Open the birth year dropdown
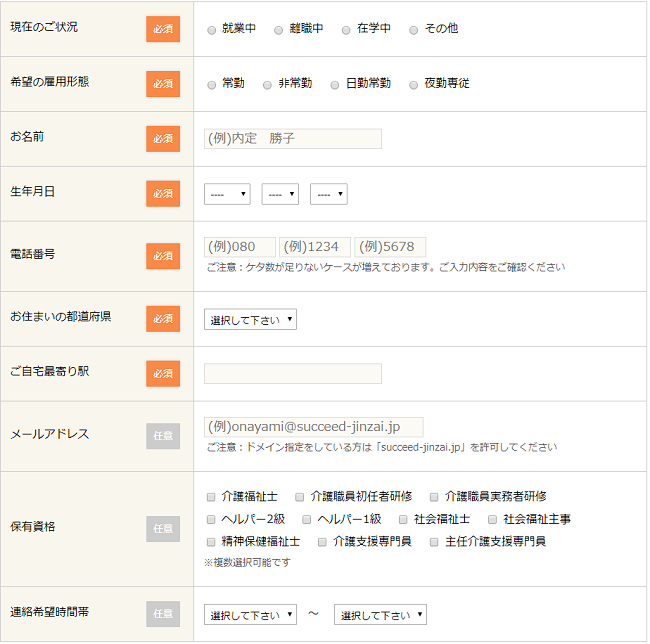 pos(227,194)
